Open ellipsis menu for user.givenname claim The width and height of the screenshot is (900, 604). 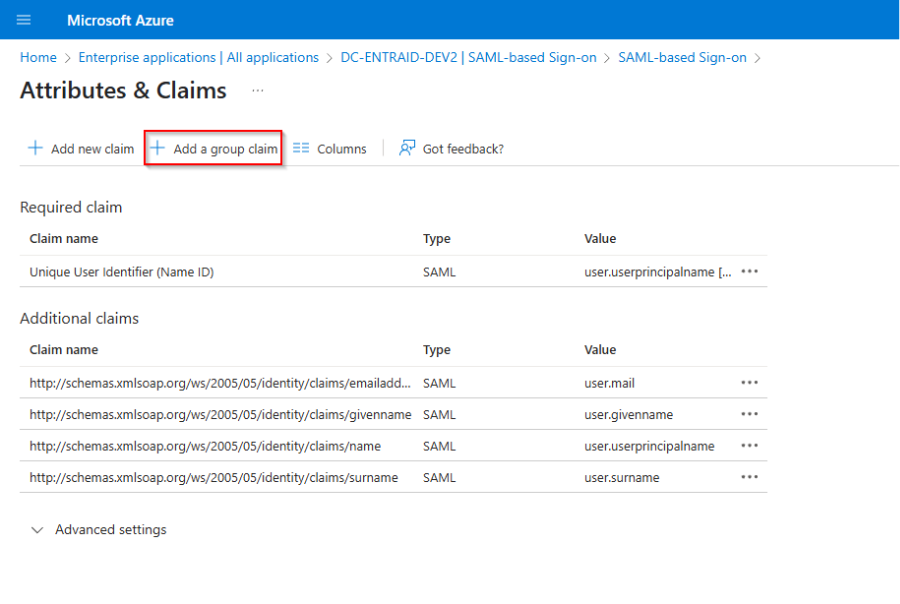[749, 414]
